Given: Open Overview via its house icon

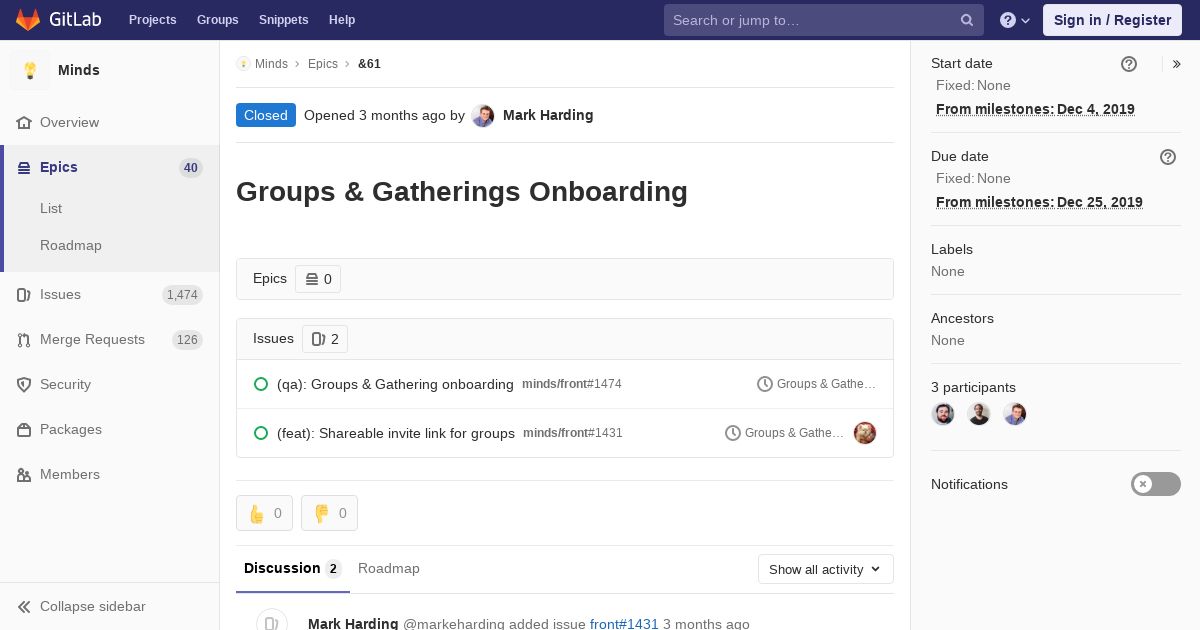Looking at the screenshot, I should (x=24, y=122).
